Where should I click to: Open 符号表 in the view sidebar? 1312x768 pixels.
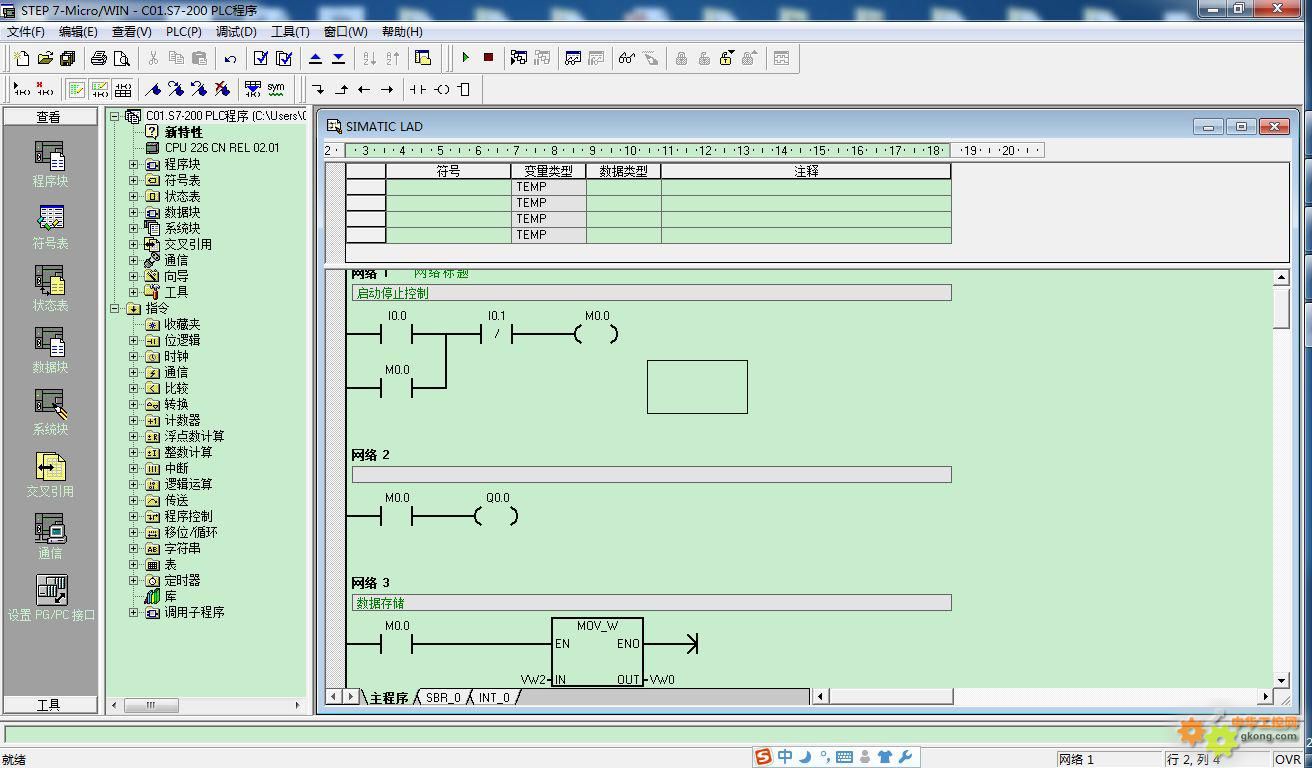pyautogui.click(x=50, y=227)
